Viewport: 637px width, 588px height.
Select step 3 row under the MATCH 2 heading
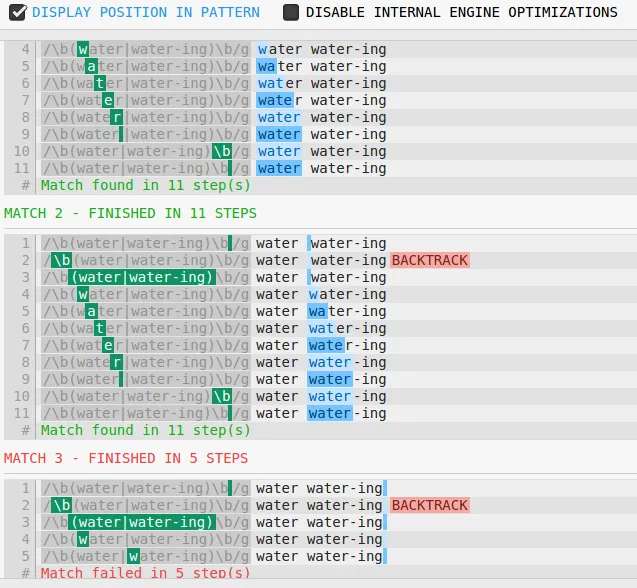coord(321,278)
